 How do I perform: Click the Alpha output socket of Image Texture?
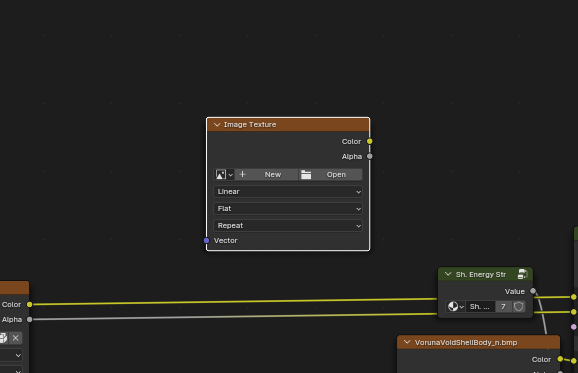pyautogui.click(x=369, y=156)
